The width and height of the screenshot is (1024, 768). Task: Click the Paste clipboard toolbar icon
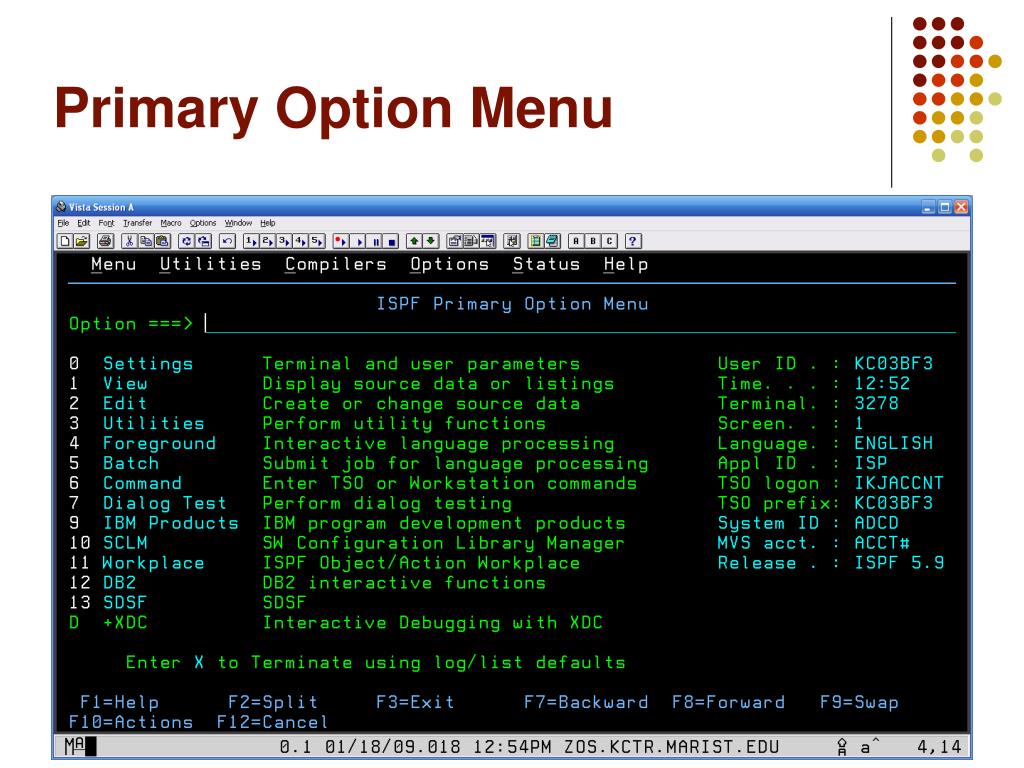coord(162,242)
